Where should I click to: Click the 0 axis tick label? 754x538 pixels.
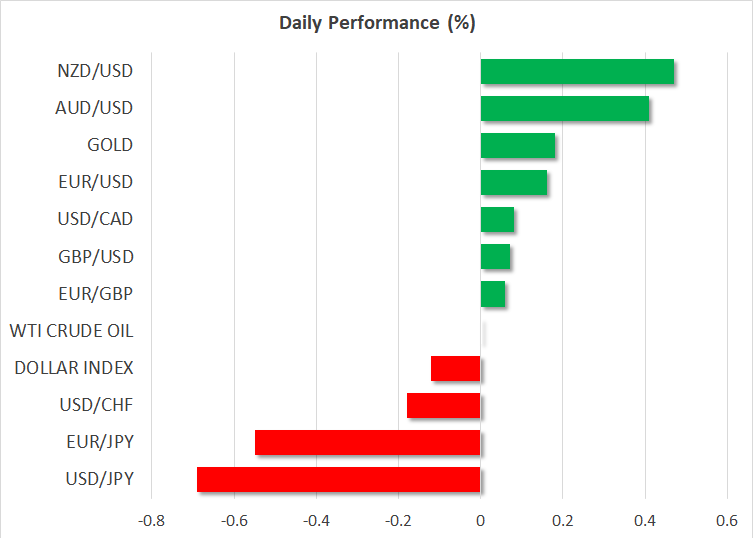[481, 521]
